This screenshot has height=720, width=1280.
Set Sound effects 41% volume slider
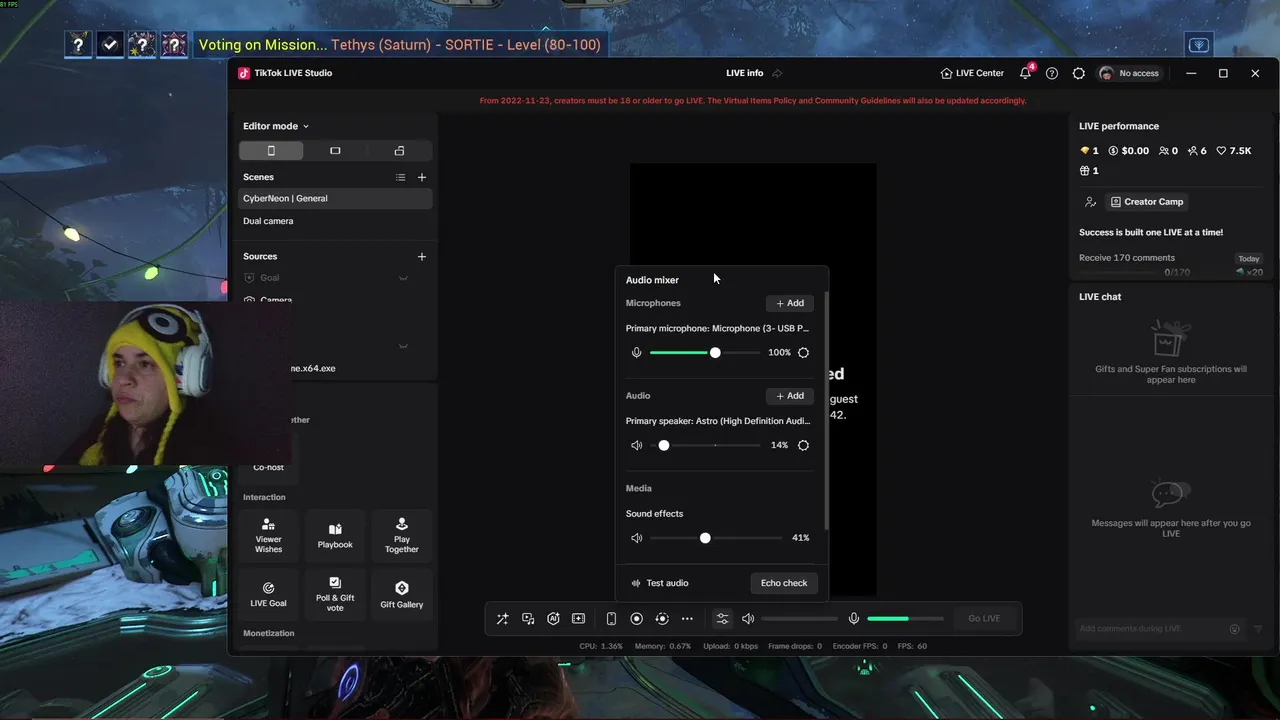pos(715,538)
